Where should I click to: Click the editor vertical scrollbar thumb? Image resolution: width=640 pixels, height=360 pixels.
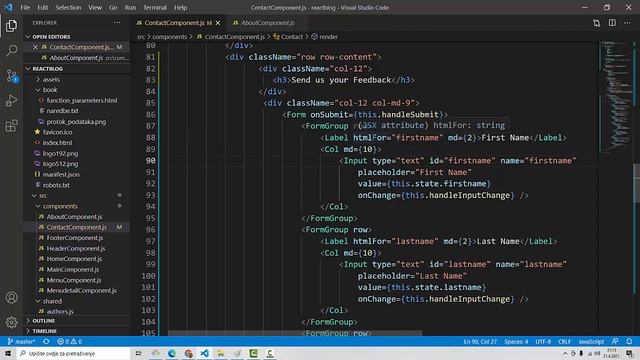pos(637,183)
